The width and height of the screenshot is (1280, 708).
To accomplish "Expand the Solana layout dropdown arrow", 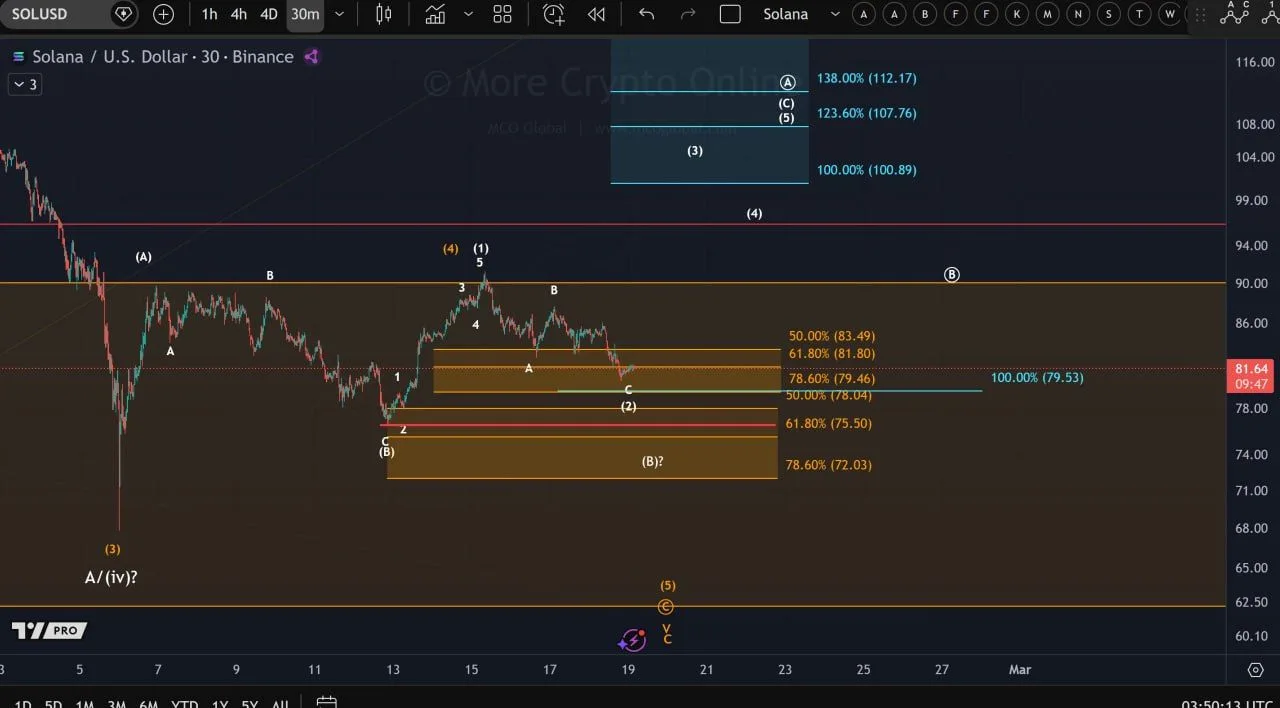I will (x=835, y=14).
